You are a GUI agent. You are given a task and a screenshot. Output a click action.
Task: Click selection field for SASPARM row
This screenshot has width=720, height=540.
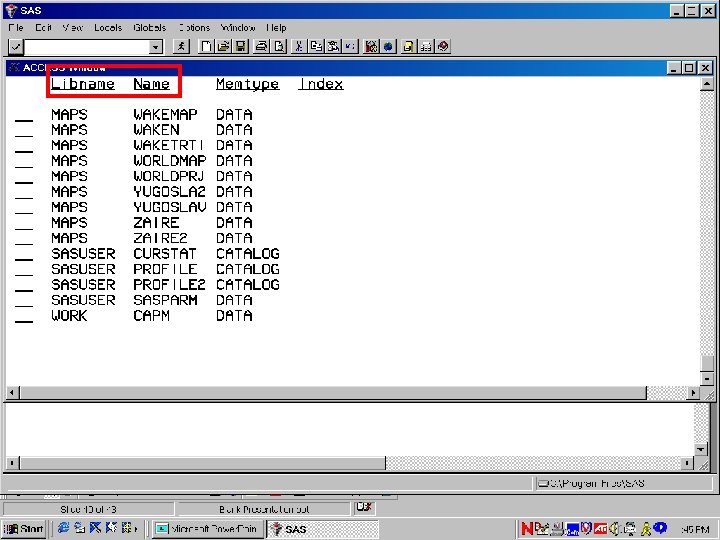point(24,302)
